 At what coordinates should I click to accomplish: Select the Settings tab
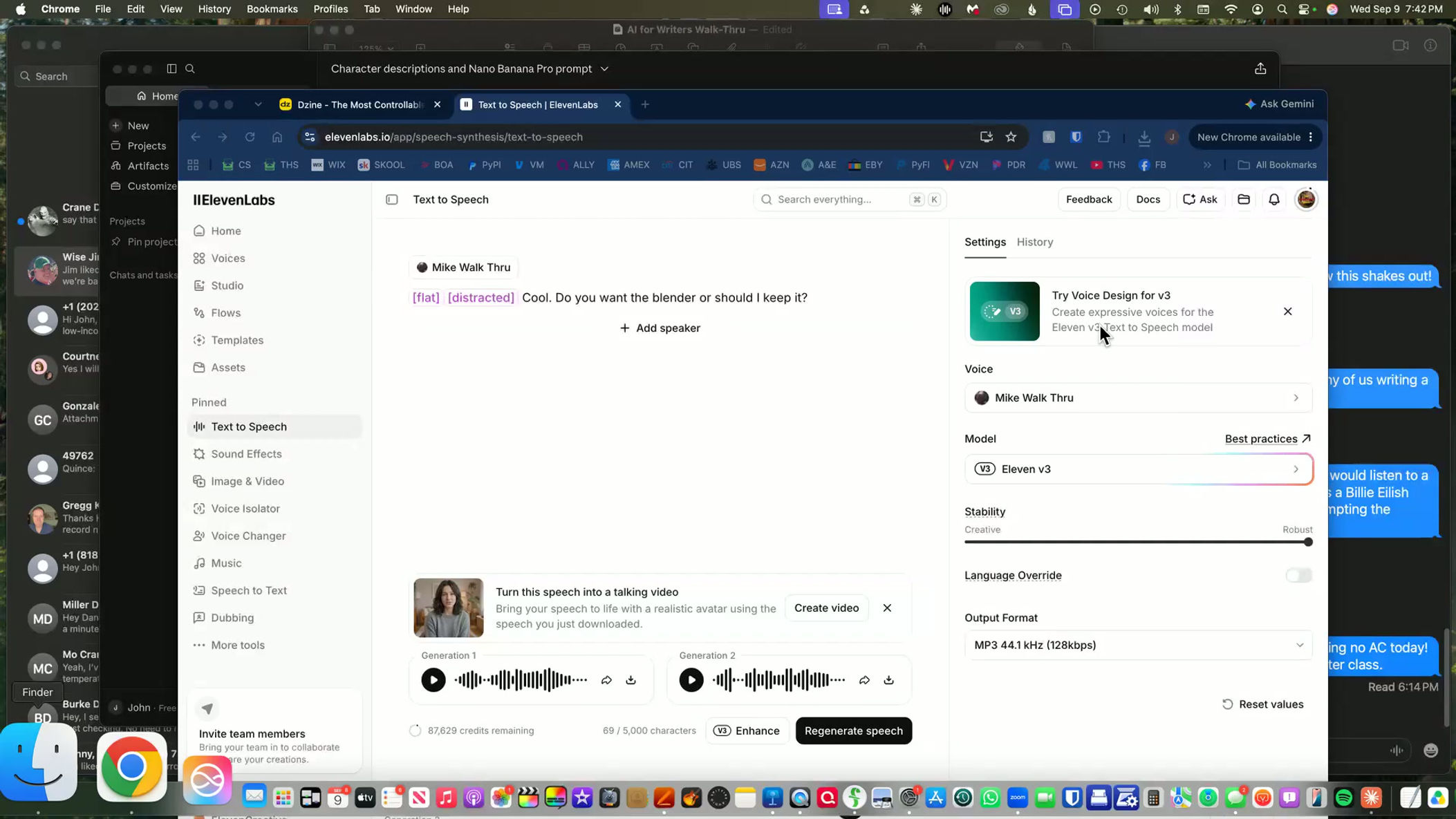click(x=985, y=242)
